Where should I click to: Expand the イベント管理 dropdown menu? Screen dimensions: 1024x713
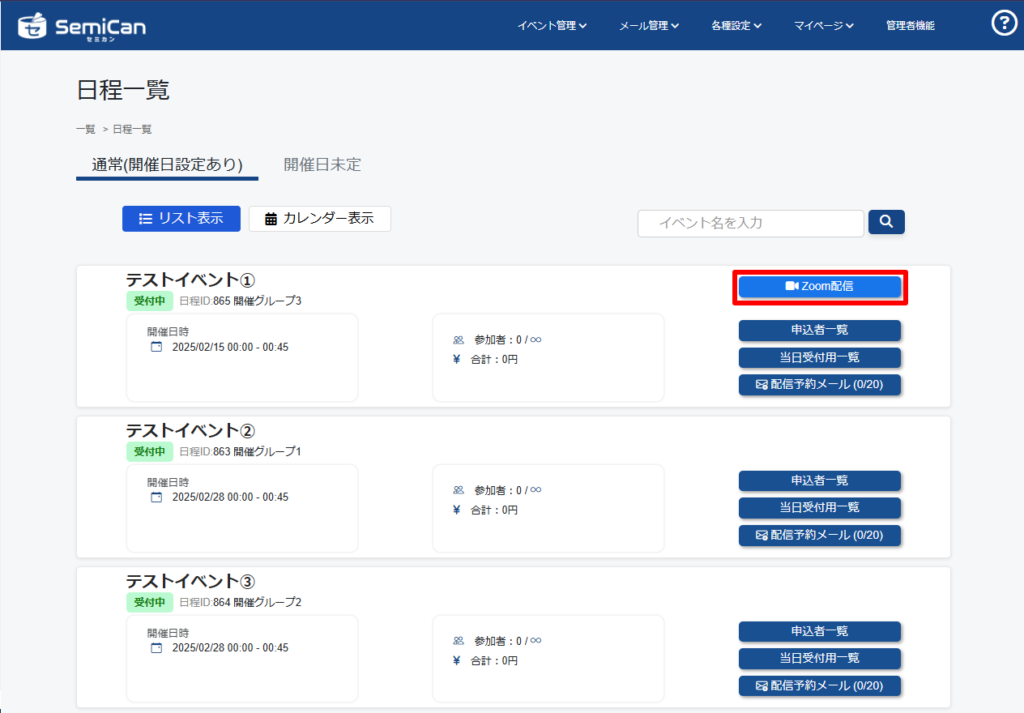(551, 26)
